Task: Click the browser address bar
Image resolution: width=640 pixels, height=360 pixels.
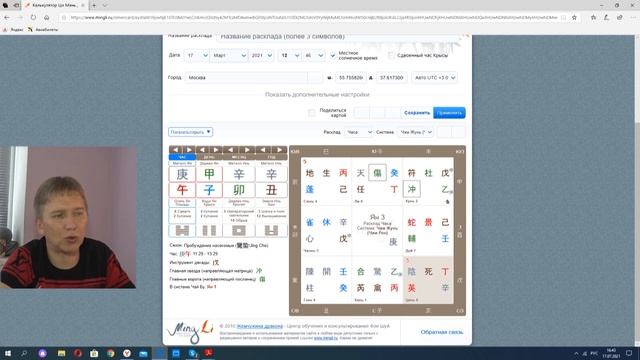Action: coord(313,18)
